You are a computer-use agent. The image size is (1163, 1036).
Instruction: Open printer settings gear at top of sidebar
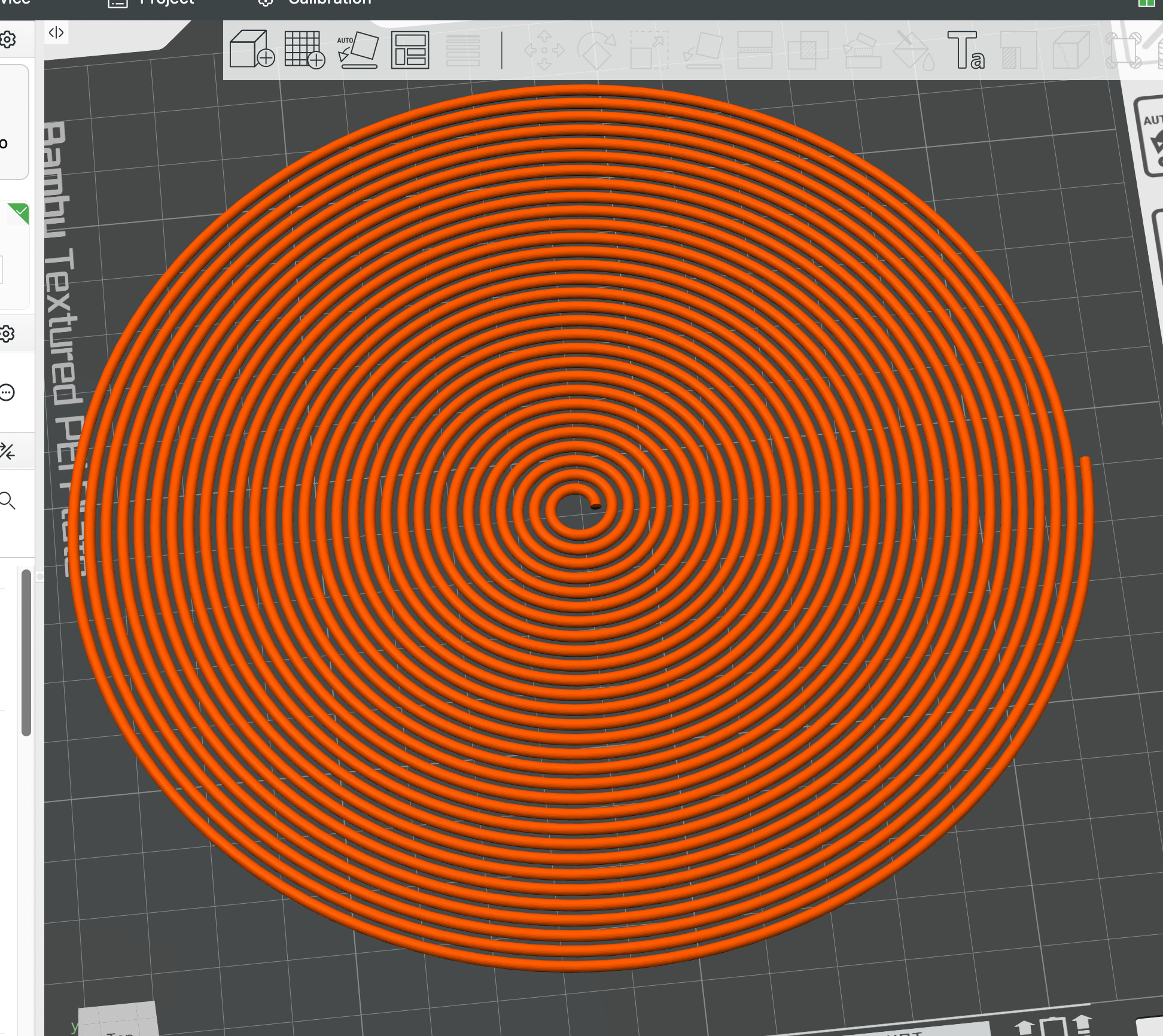pyautogui.click(x=7, y=40)
